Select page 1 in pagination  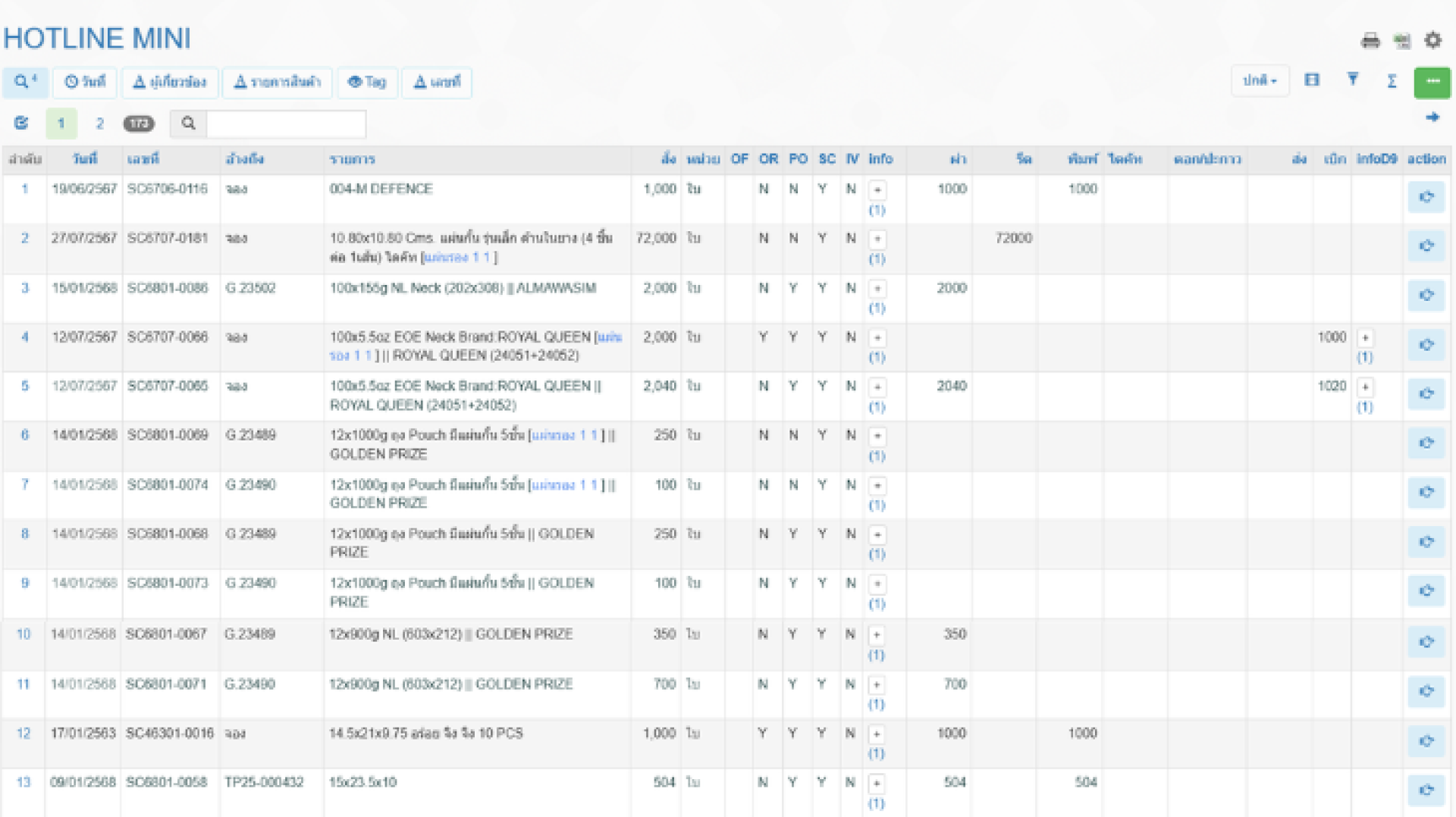point(61,124)
